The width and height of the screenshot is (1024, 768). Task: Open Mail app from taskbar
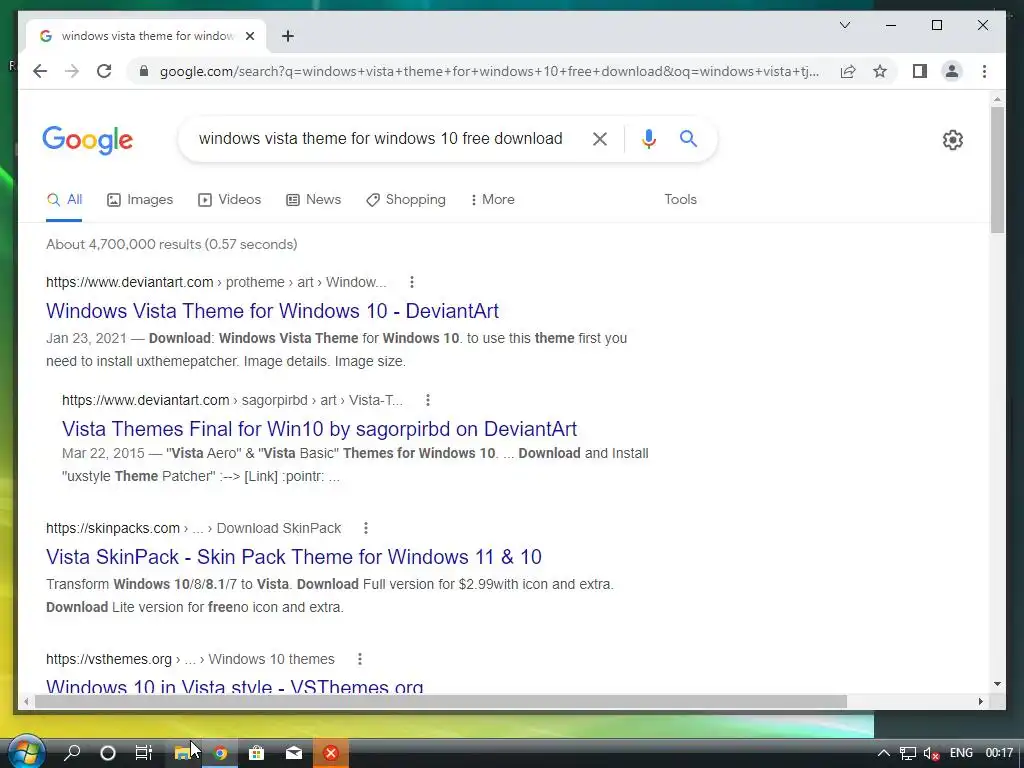point(294,753)
